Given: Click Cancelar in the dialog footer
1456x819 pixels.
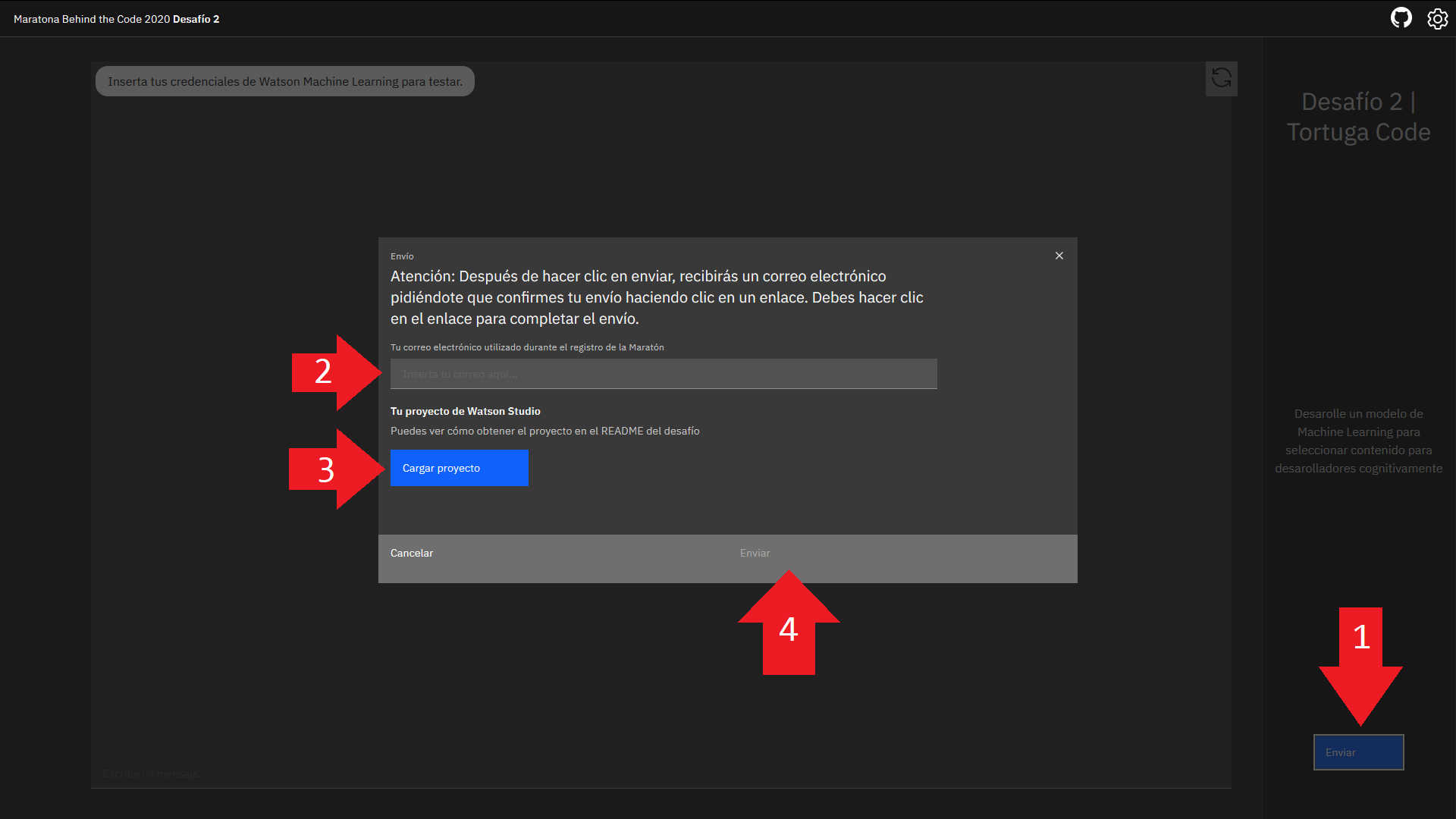Looking at the screenshot, I should pyautogui.click(x=412, y=553).
